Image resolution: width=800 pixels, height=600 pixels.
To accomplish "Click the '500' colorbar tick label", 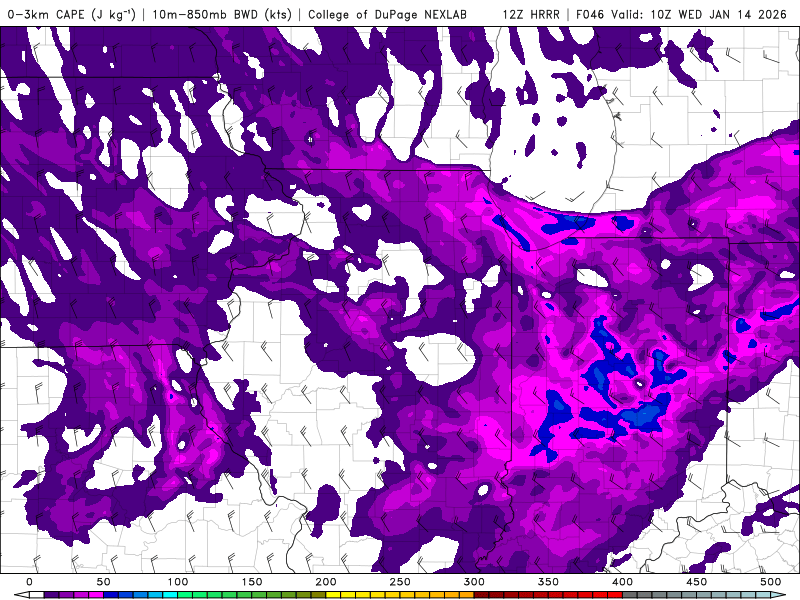I will [770, 582].
